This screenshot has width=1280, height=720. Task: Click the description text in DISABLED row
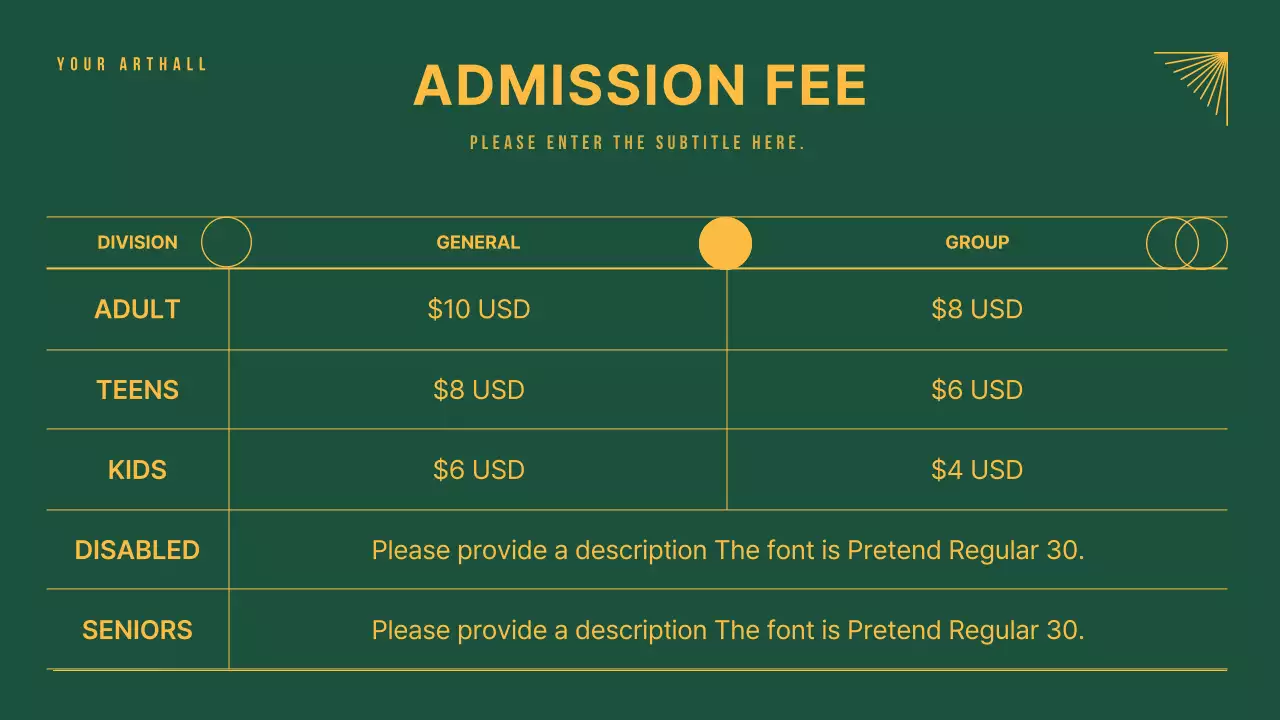tap(727, 549)
